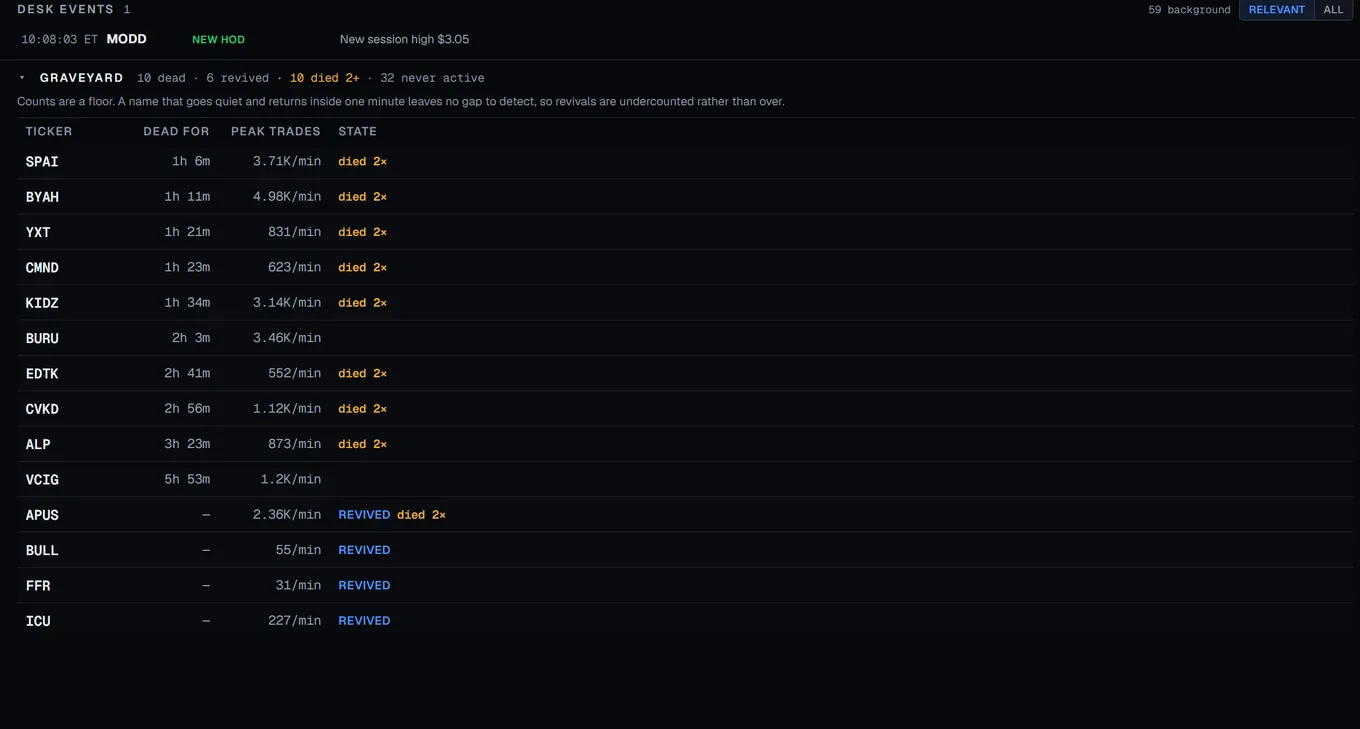Choose the FFR ticker
Viewport: 1360px width, 729px height.
coord(38,586)
